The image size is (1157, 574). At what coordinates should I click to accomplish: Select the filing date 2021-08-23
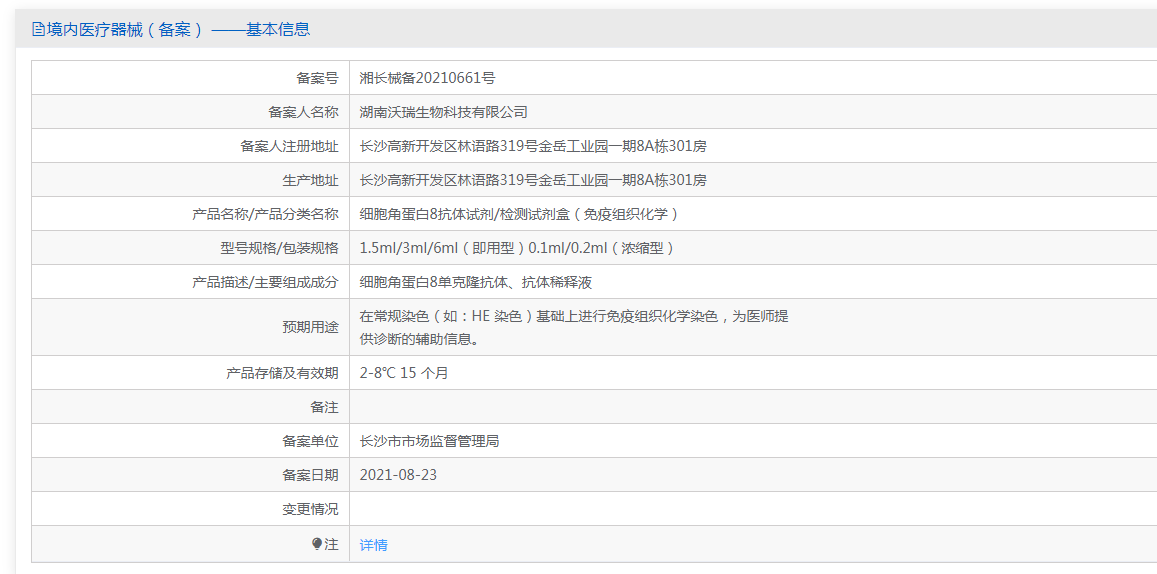398,475
